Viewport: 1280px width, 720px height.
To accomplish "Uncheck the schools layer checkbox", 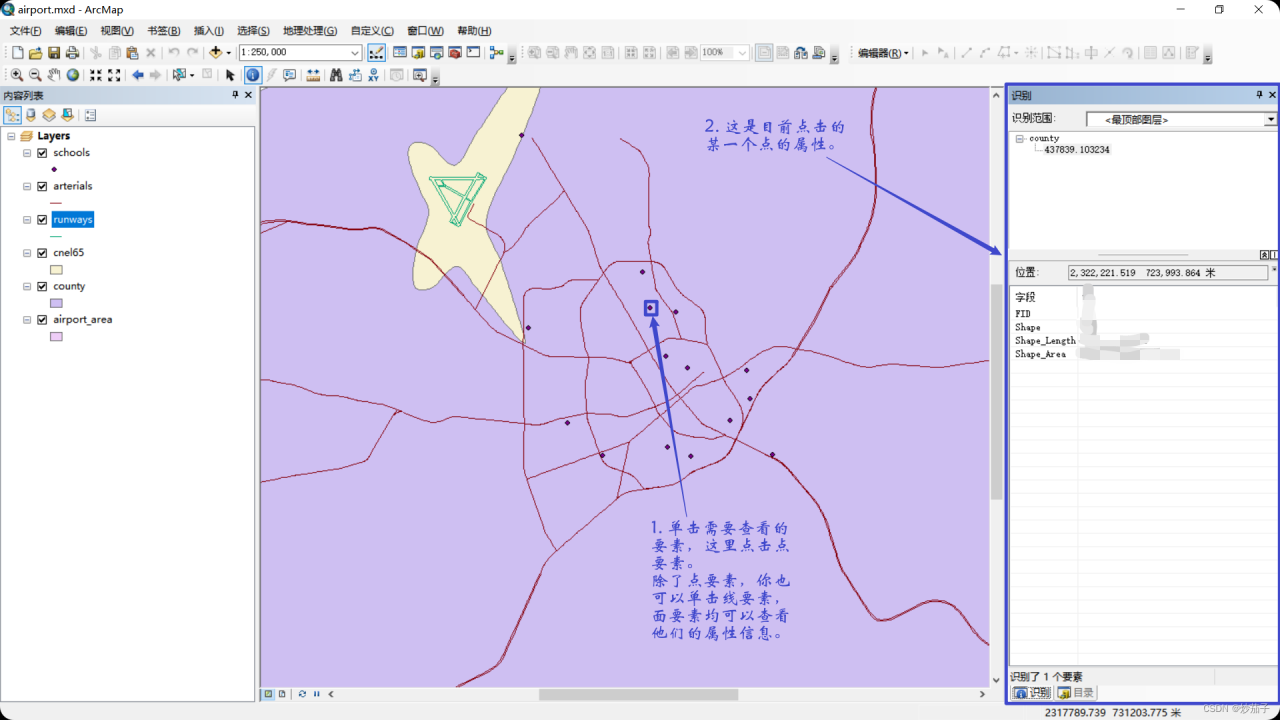I will click(x=42, y=153).
